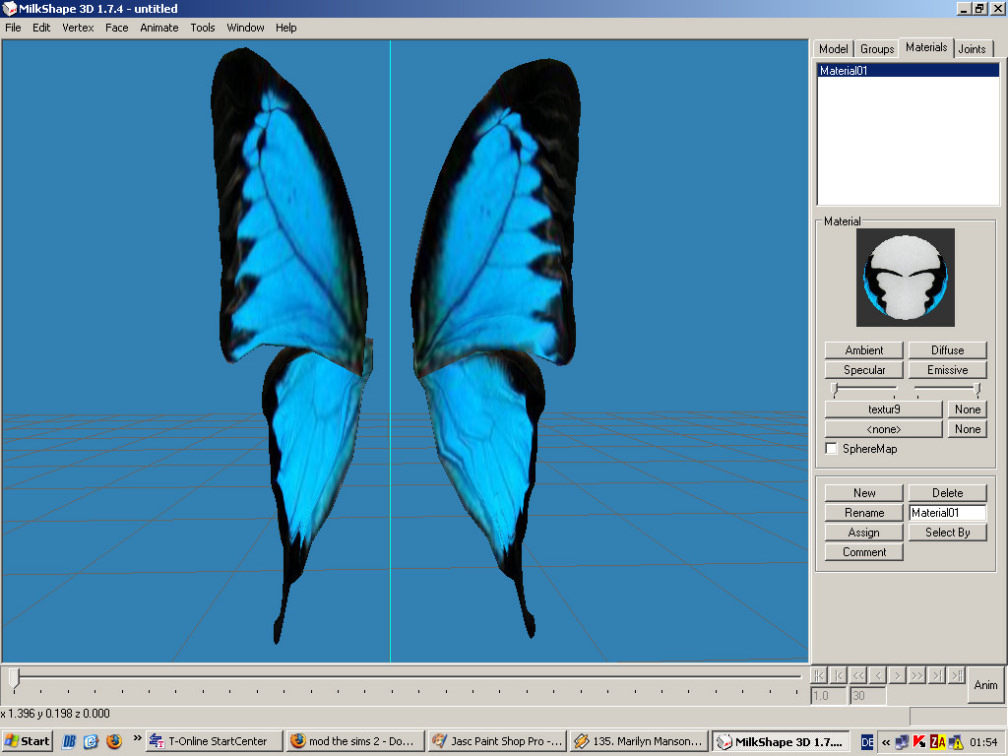Select Material01 in the materials list
This screenshot has height=756, width=1008.
(x=908, y=71)
